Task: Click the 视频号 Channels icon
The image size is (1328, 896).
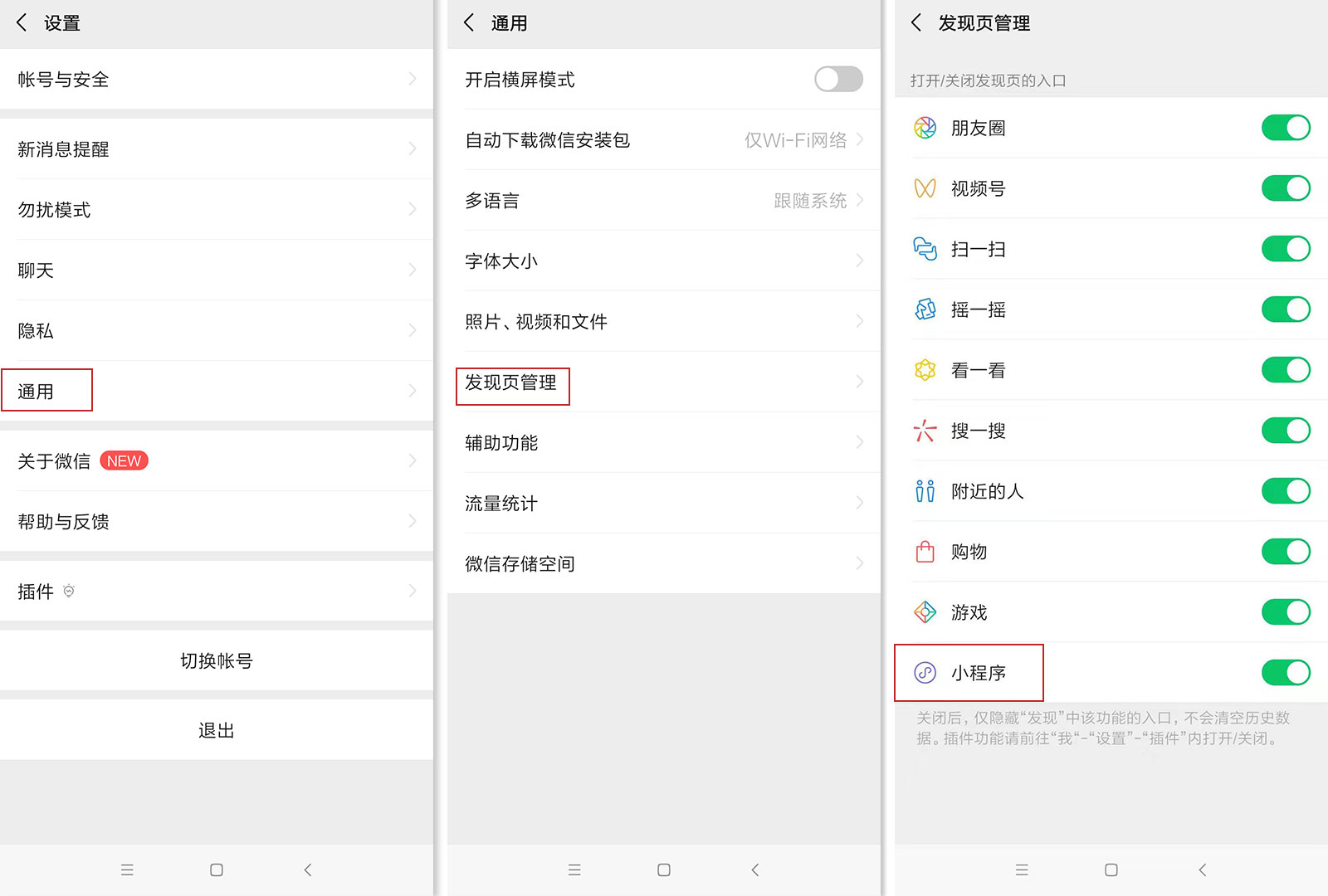Action: point(925,188)
